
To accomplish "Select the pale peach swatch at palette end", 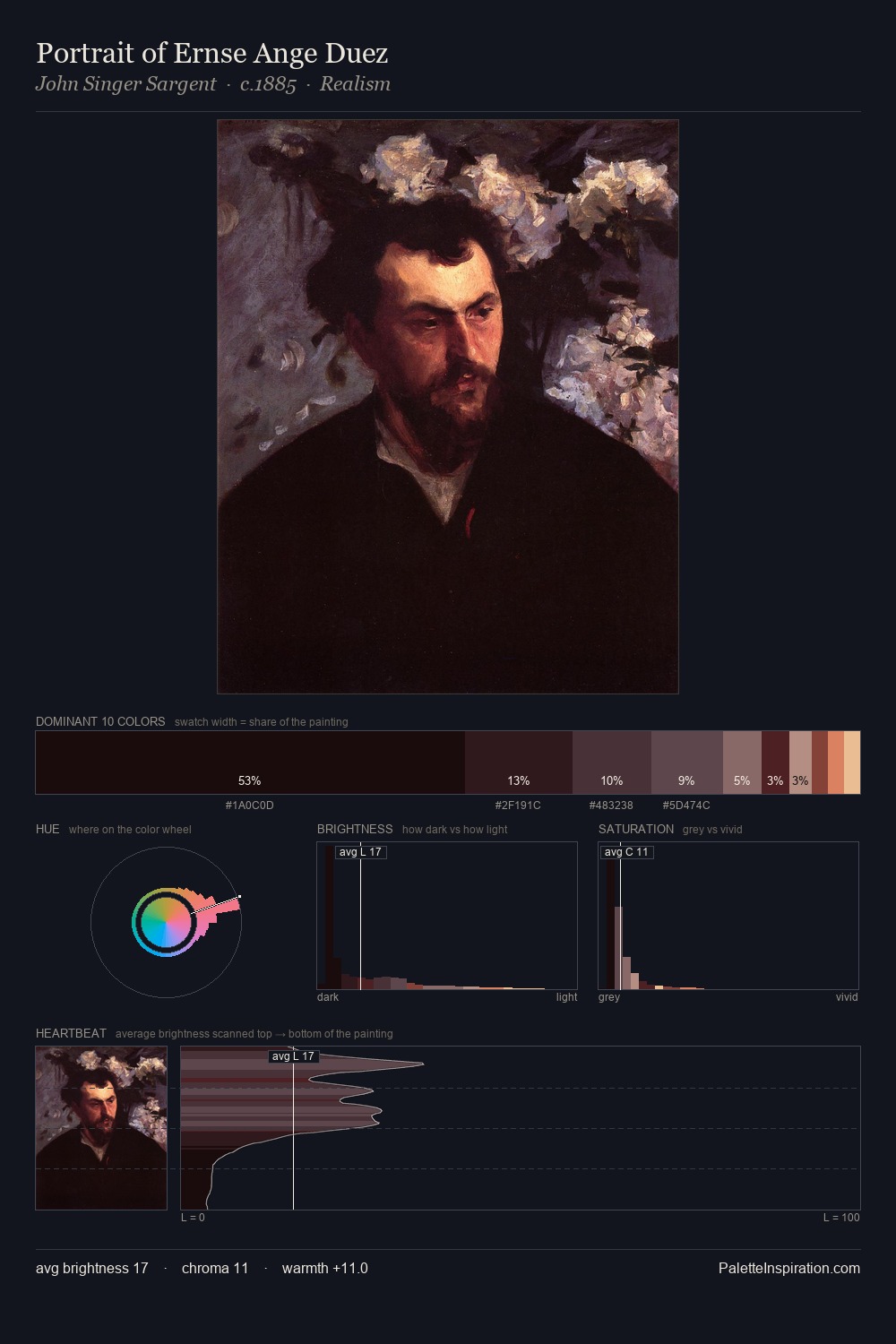I will [x=852, y=762].
